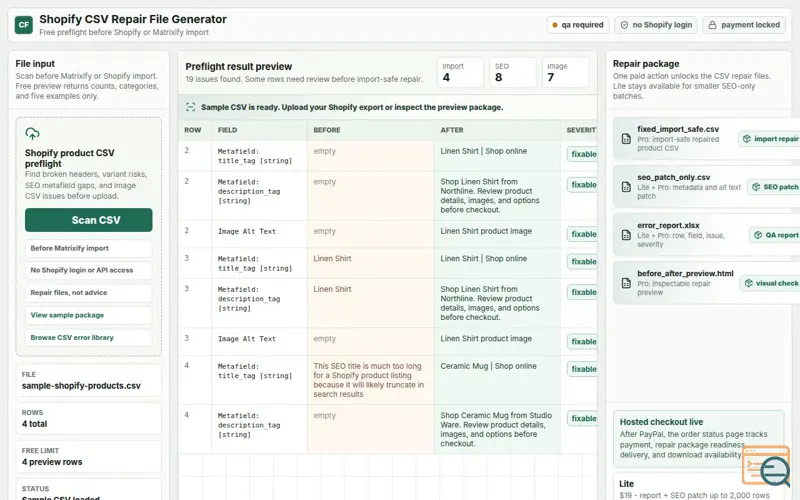
Task: Click the upload cloud icon
Action: (32, 134)
